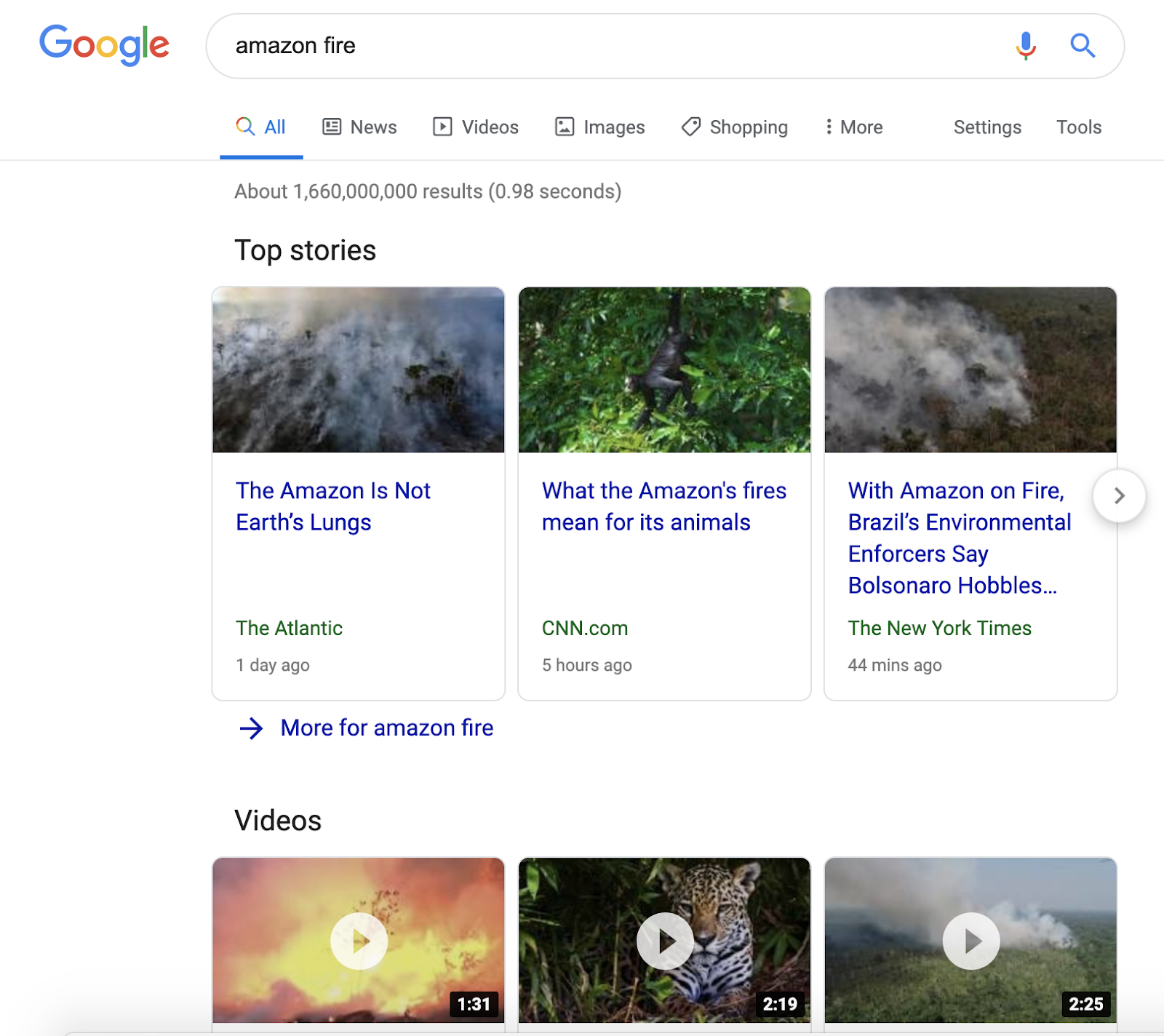Open 'With Amazon on Fire' New York Times story
1164x1036 pixels.
960,538
